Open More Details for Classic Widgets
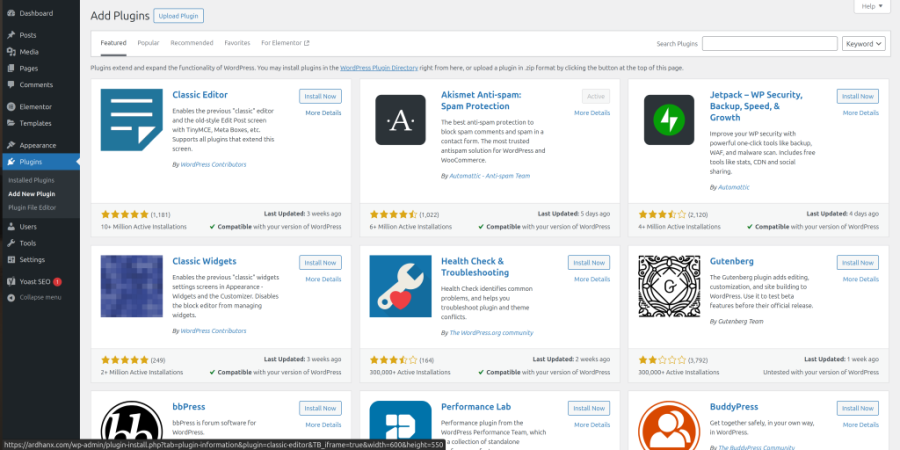This screenshot has width=900, height=450. (x=323, y=280)
